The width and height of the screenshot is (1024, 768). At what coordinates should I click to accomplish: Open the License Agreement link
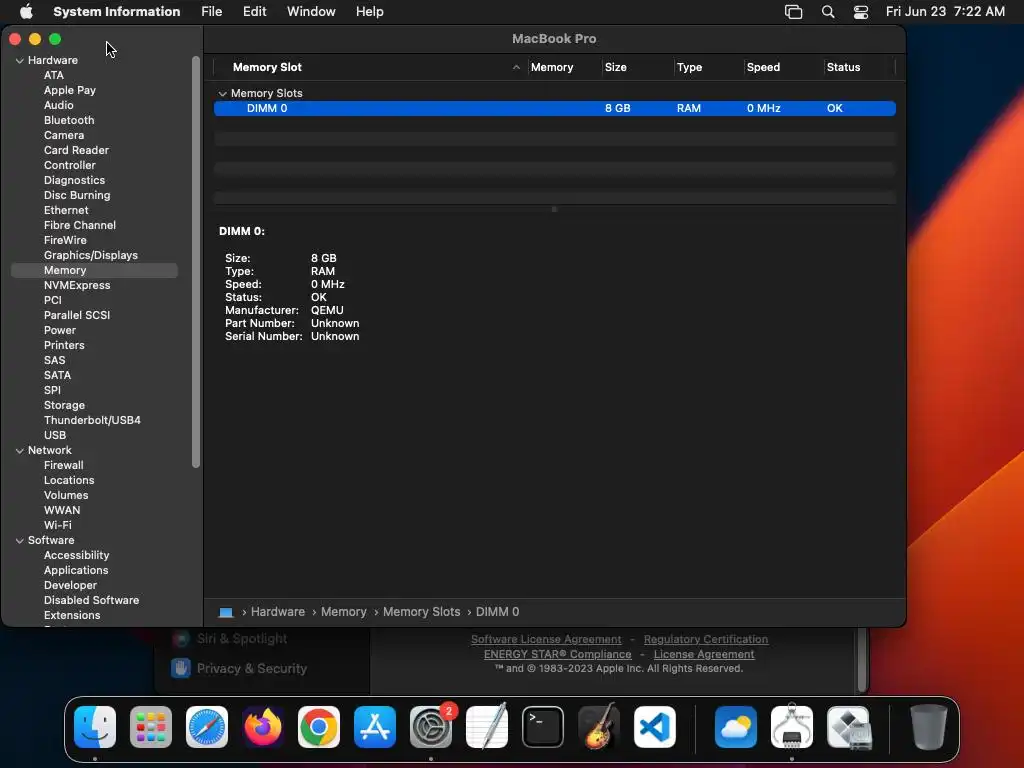coord(704,654)
